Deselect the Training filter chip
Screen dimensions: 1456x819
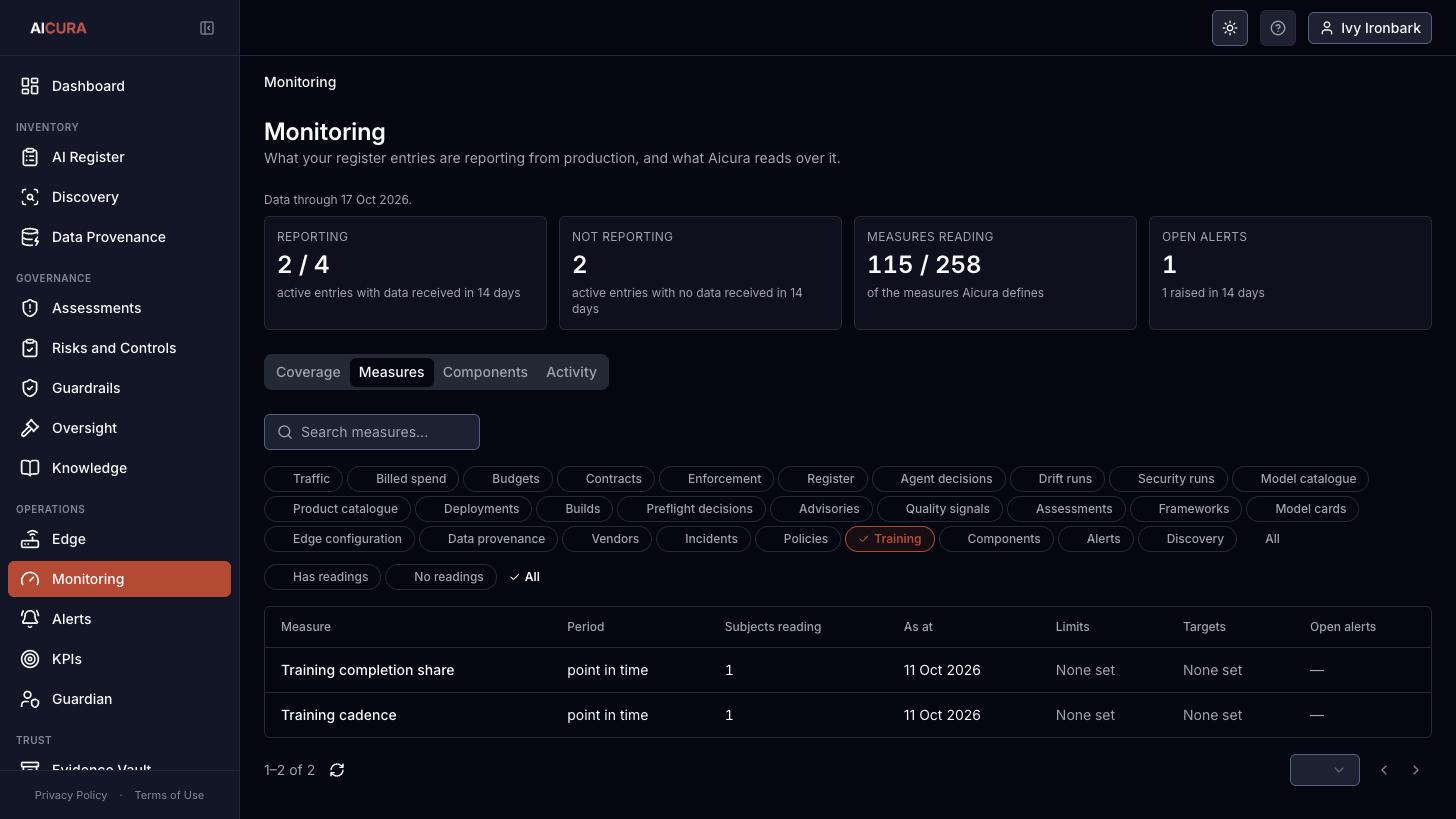tap(890, 539)
